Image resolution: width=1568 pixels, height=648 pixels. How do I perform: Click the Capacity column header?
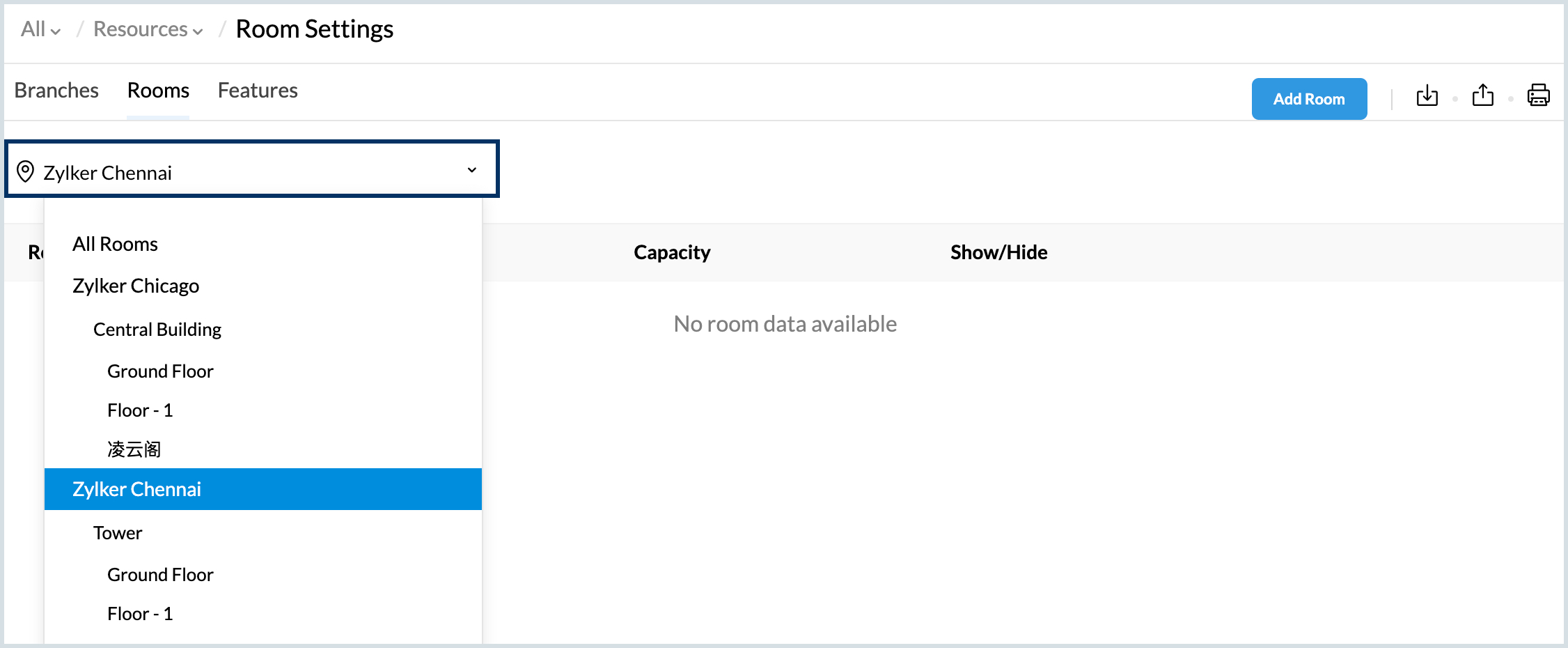click(x=672, y=252)
